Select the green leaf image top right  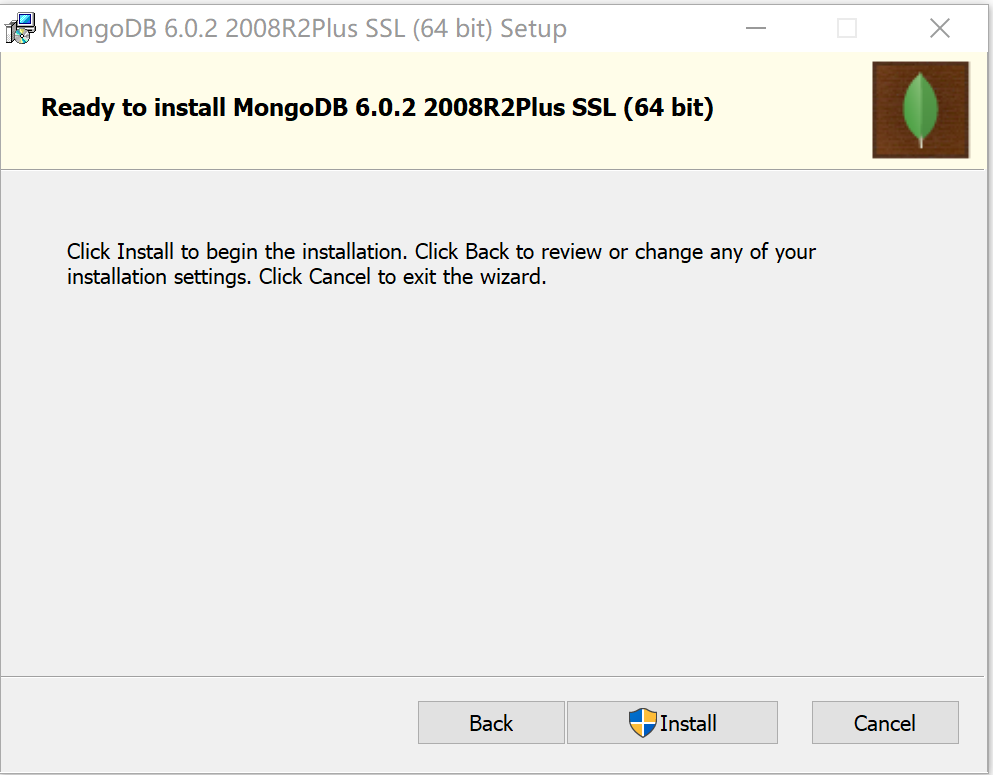920,110
